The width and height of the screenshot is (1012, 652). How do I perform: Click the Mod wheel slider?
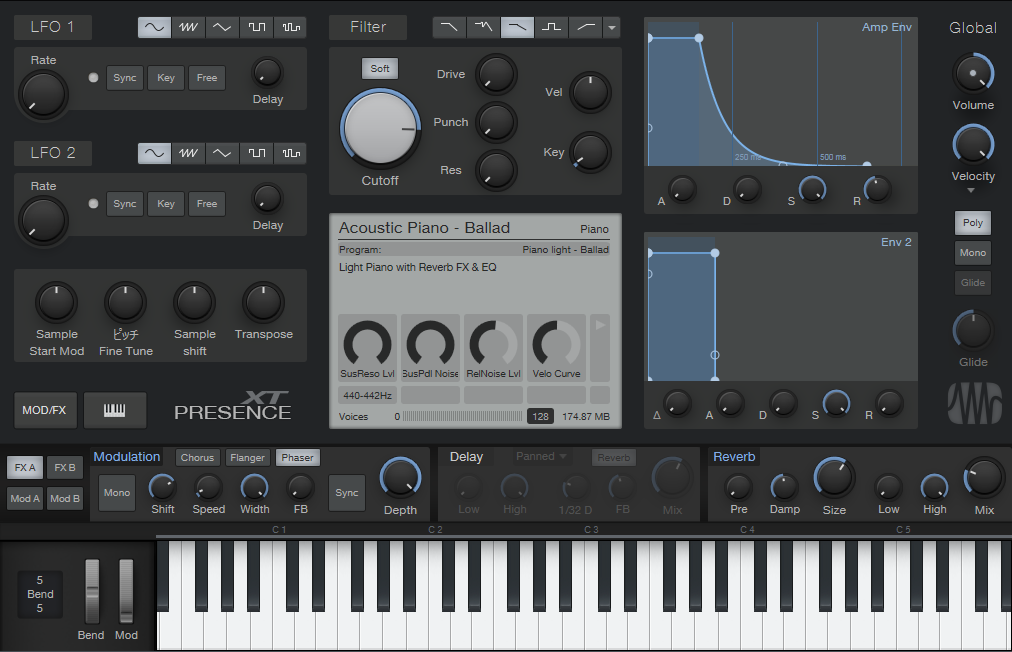[x=126, y=592]
